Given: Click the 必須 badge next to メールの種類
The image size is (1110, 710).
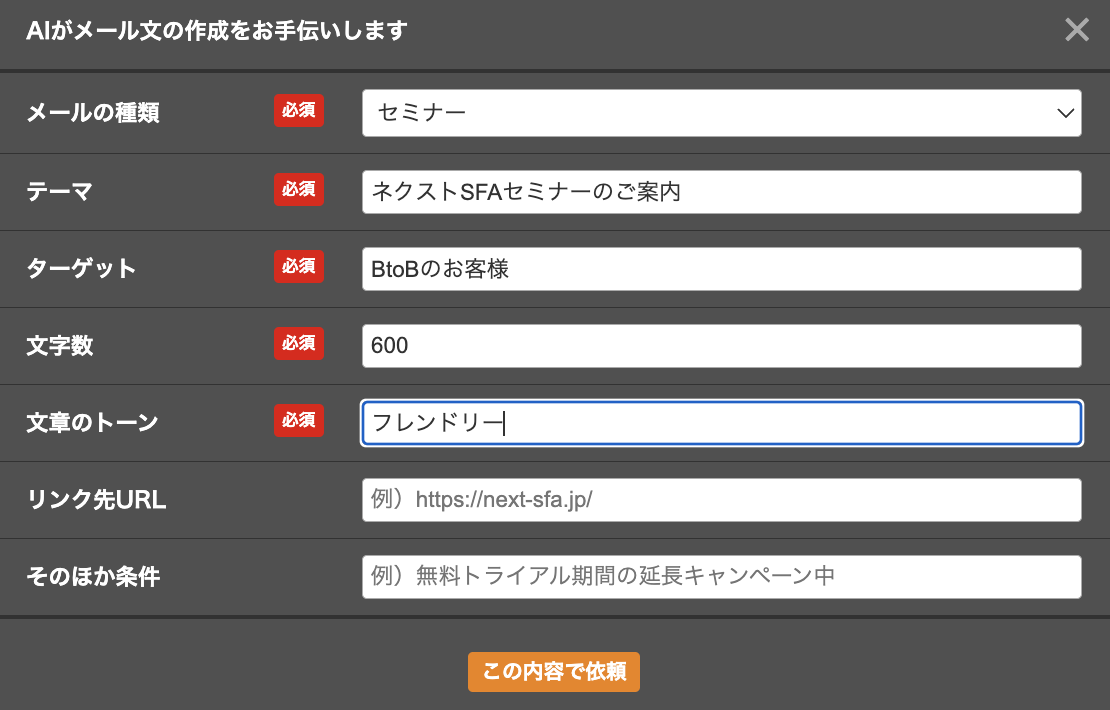Looking at the screenshot, I should pos(298,111).
